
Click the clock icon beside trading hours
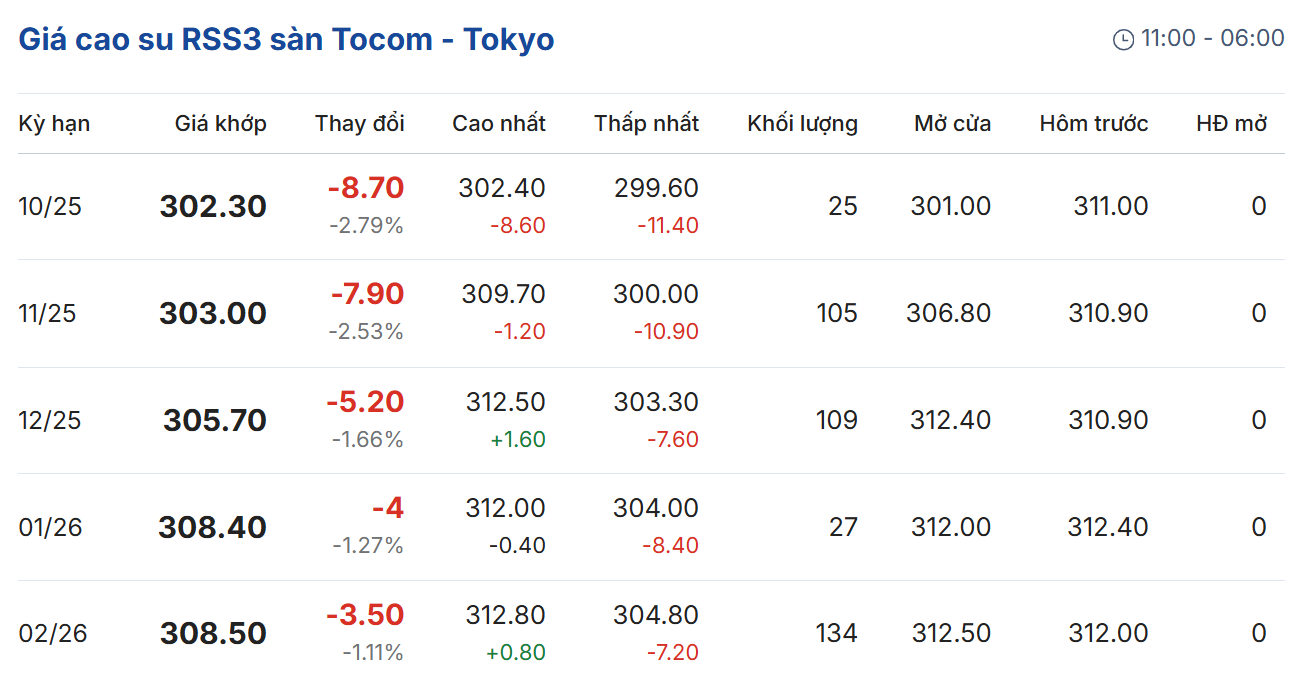pyautogui.click(x=1123, y=39)
